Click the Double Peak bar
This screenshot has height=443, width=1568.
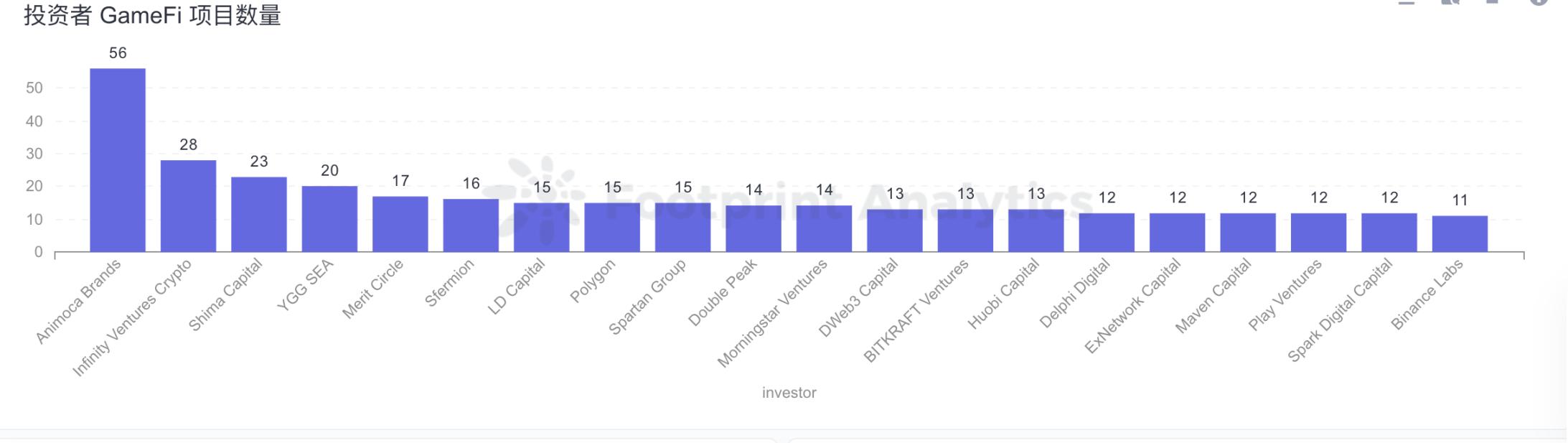(x=754, y=229)
